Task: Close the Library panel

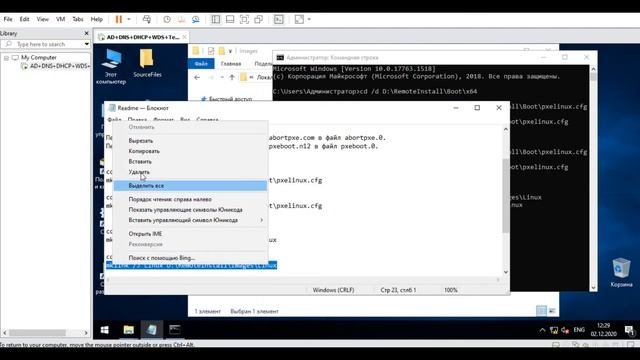Action: (x=86, y=33)
